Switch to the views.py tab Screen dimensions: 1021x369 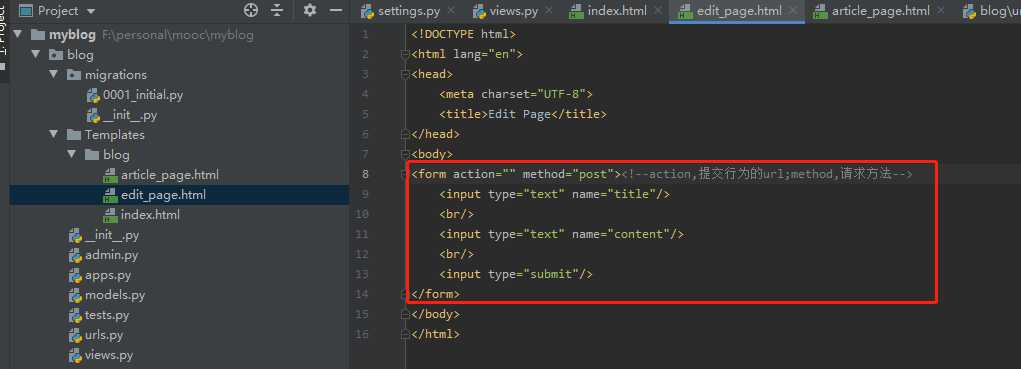click(x=514, y=11)
